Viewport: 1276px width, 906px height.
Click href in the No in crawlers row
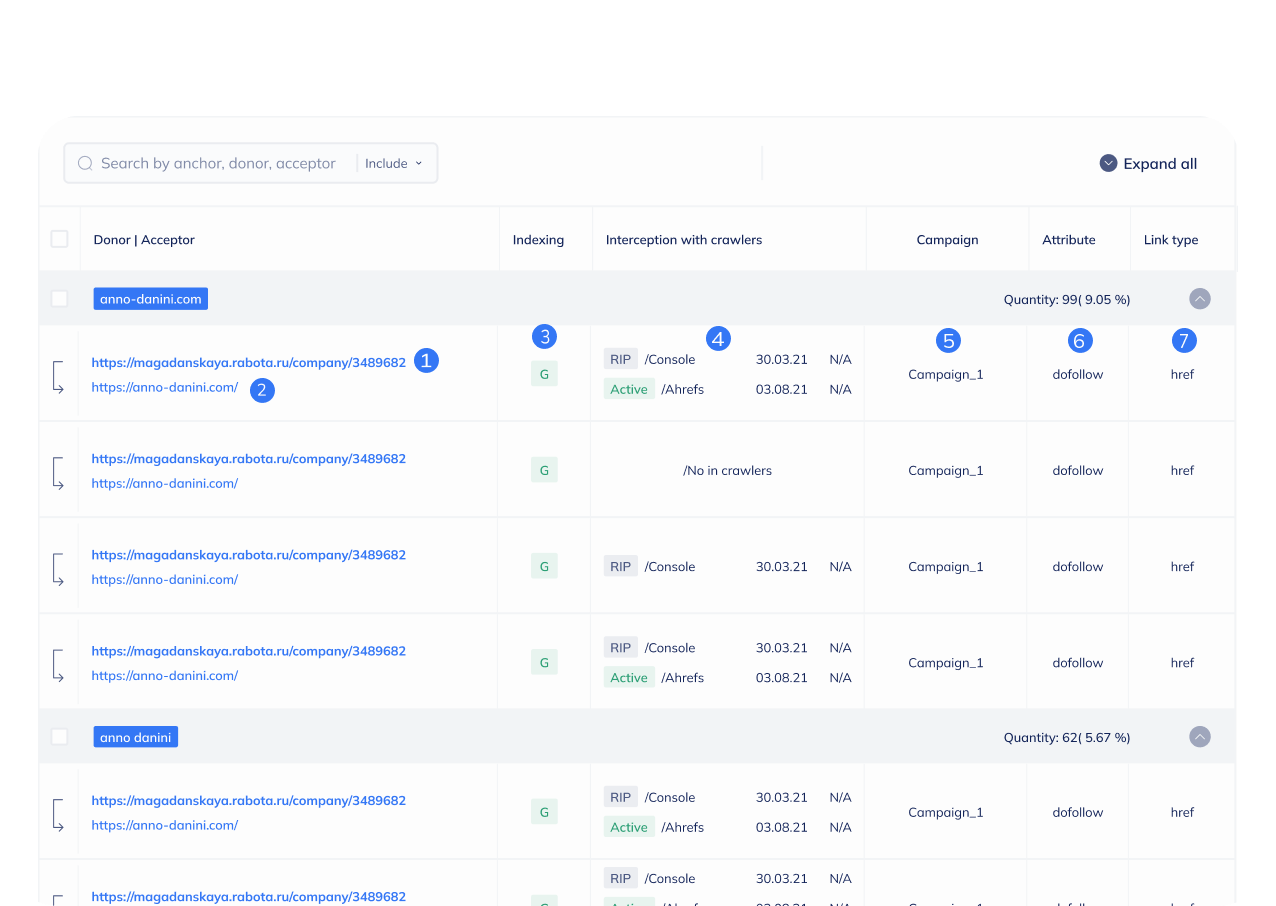tap(1182, 470)
